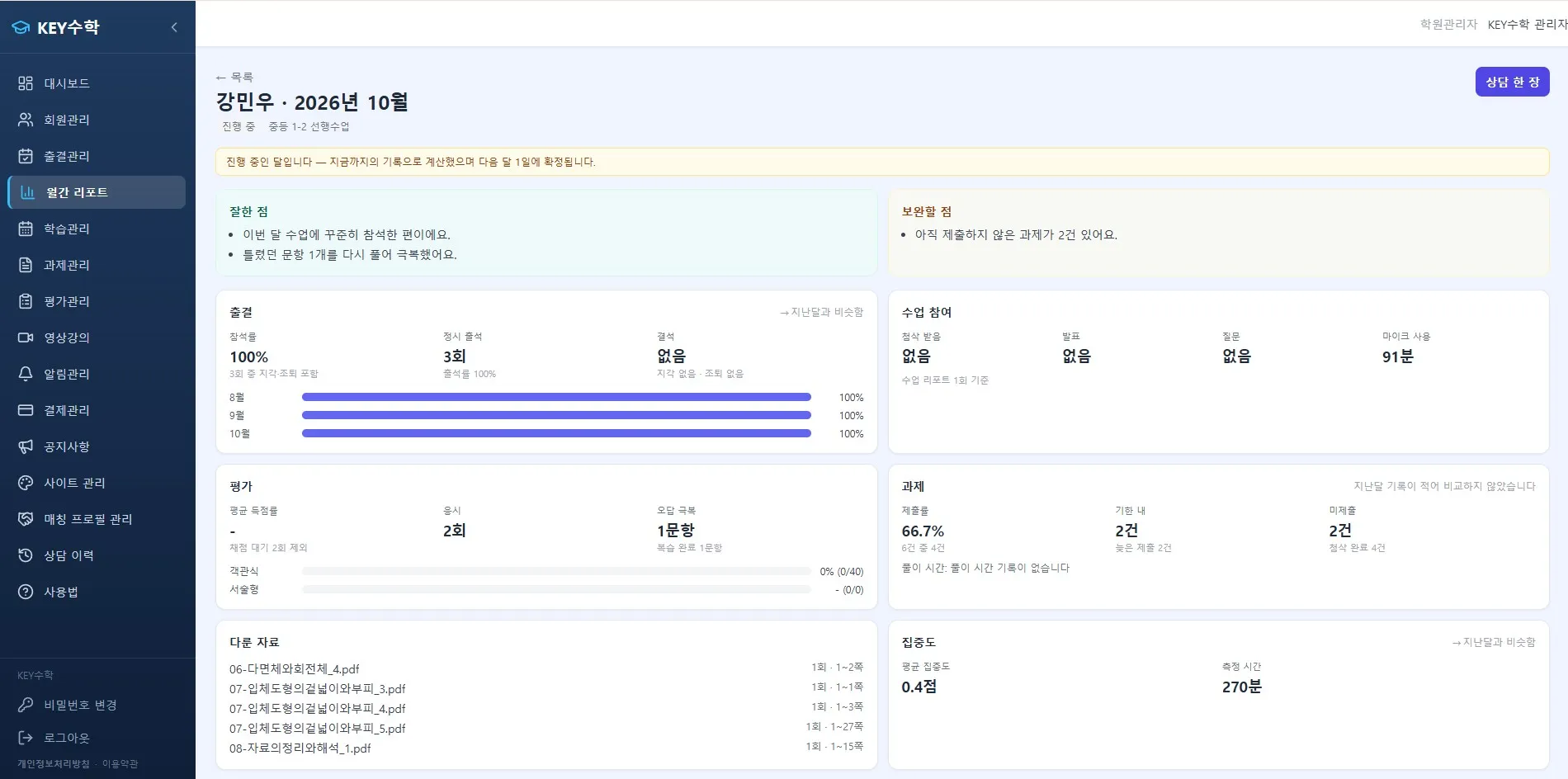Screen dimensions: 1568x779
Task: Open 출결관리 menu label
Action: coord(67,156)
